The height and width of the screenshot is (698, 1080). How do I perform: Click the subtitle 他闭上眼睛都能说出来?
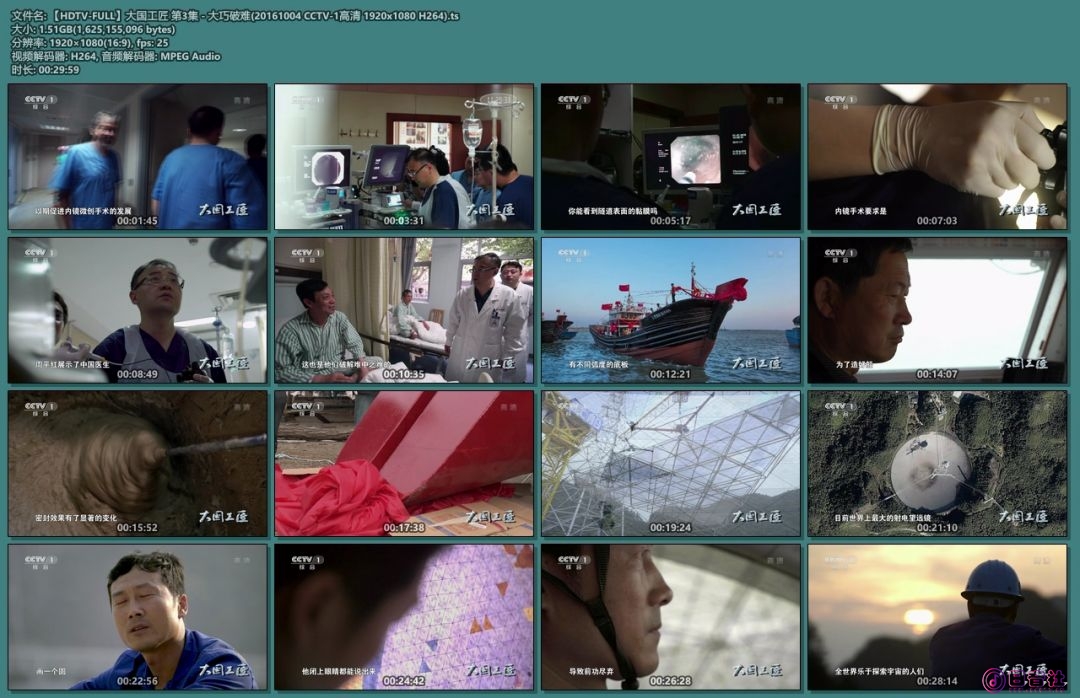coord(339,671)
